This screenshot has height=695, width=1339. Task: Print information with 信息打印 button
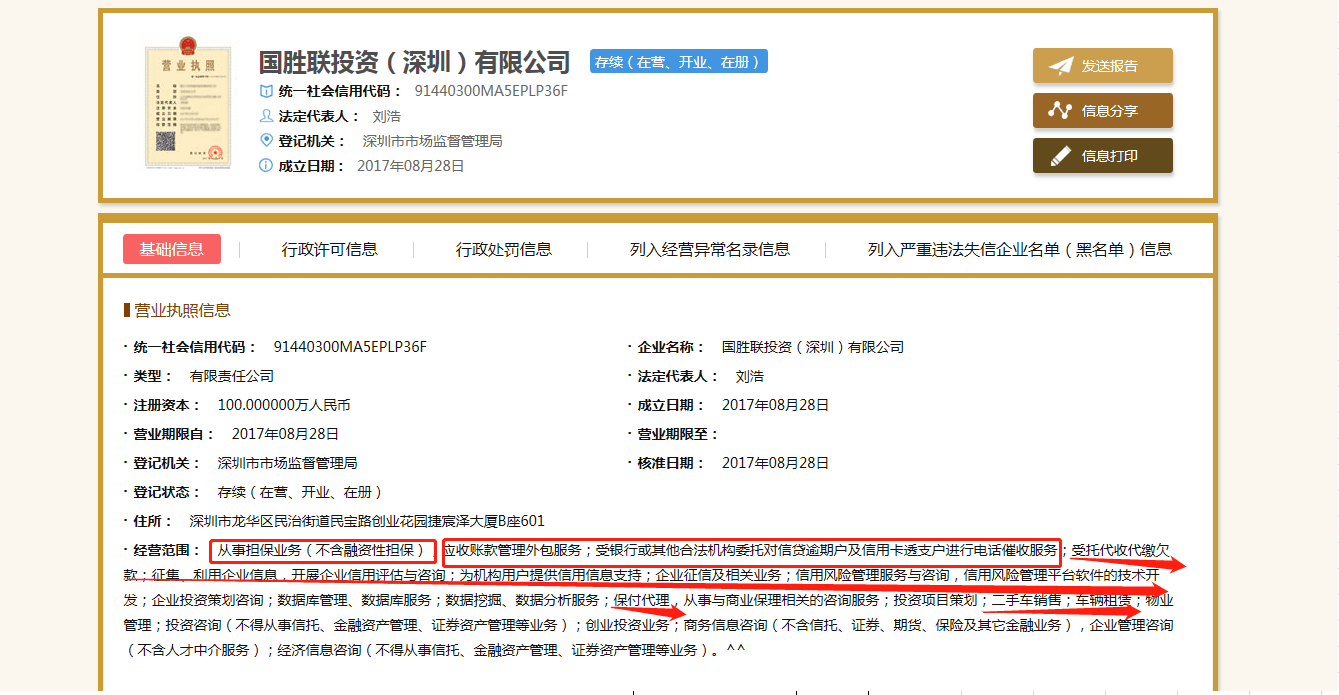point(1103,155)
